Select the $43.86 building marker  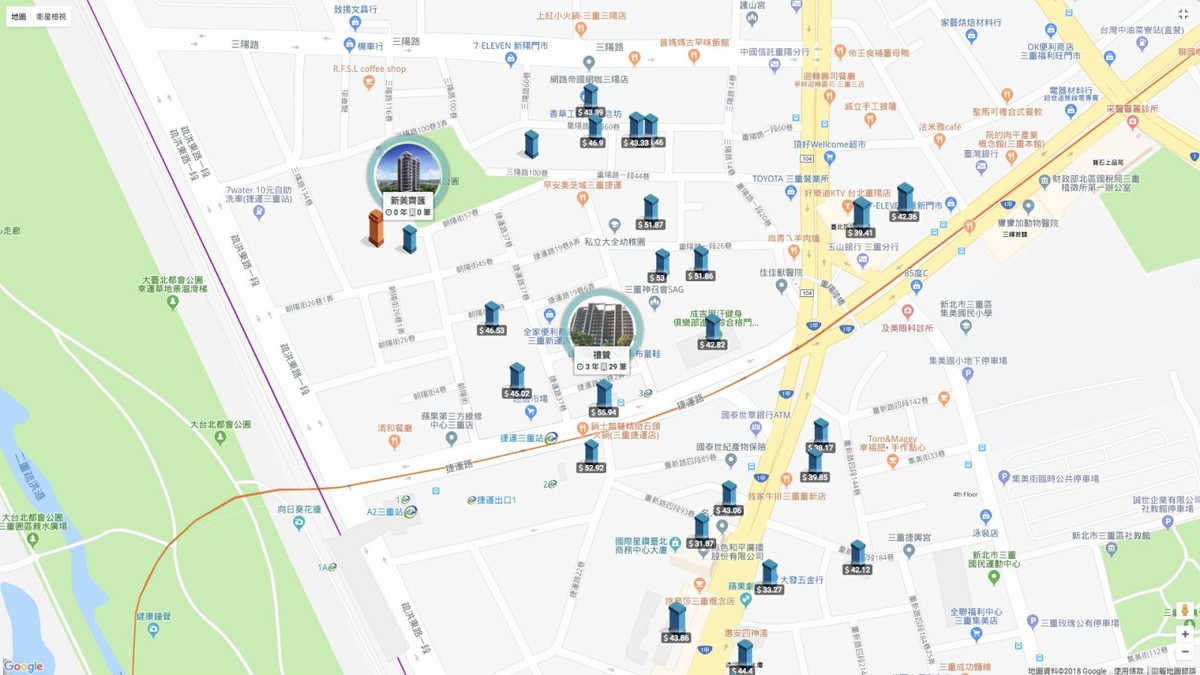[x=677, y=624]
